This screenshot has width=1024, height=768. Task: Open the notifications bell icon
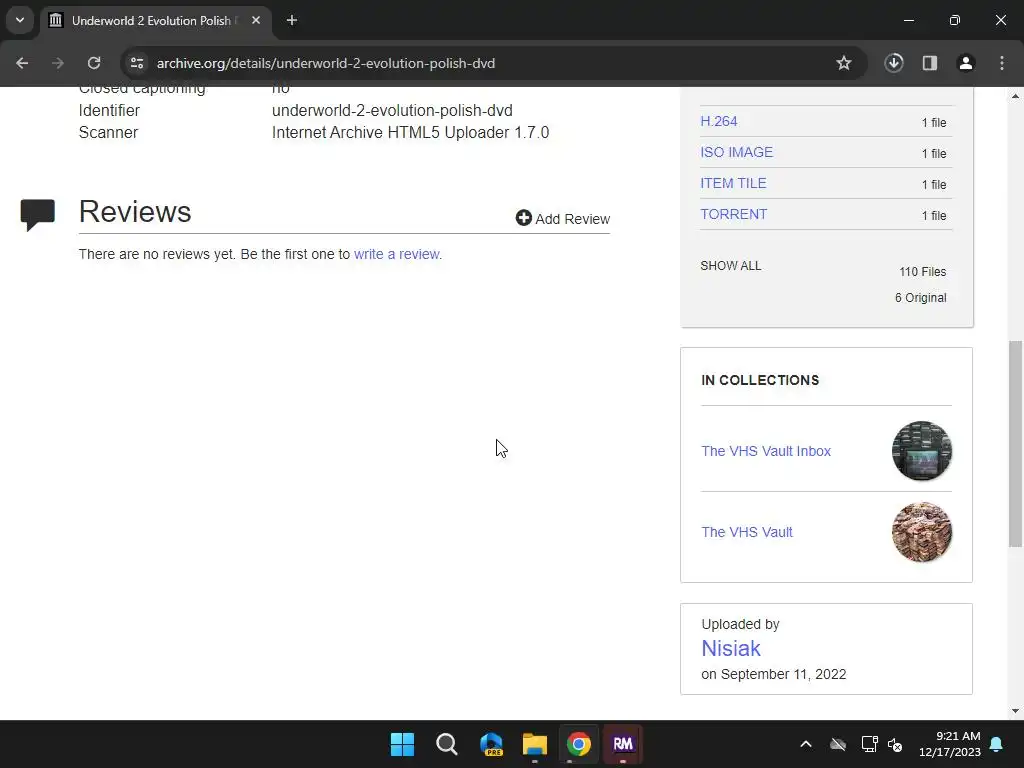pyautogui.click(x=997, y=744)
